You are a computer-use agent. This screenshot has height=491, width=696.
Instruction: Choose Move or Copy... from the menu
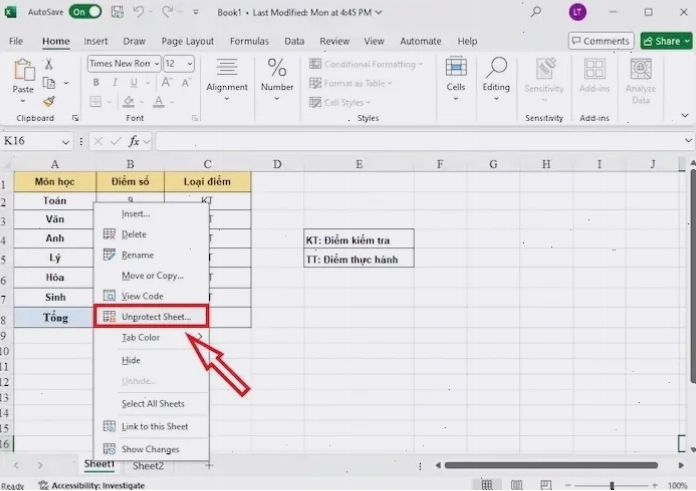pyautogui.click(x=151, y=276)
